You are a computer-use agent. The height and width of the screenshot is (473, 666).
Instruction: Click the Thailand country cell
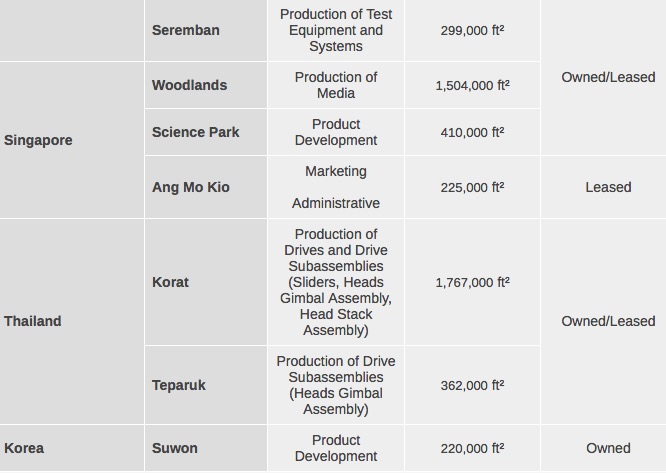33,321
